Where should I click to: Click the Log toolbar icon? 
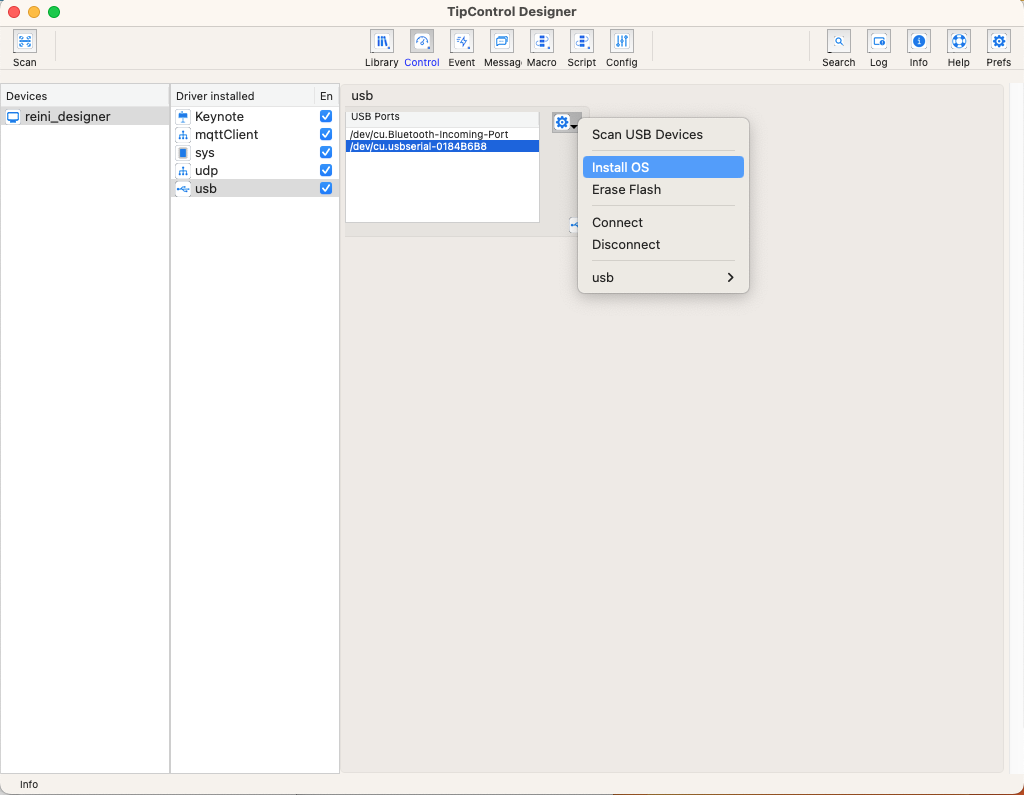[x=879, y=42]
